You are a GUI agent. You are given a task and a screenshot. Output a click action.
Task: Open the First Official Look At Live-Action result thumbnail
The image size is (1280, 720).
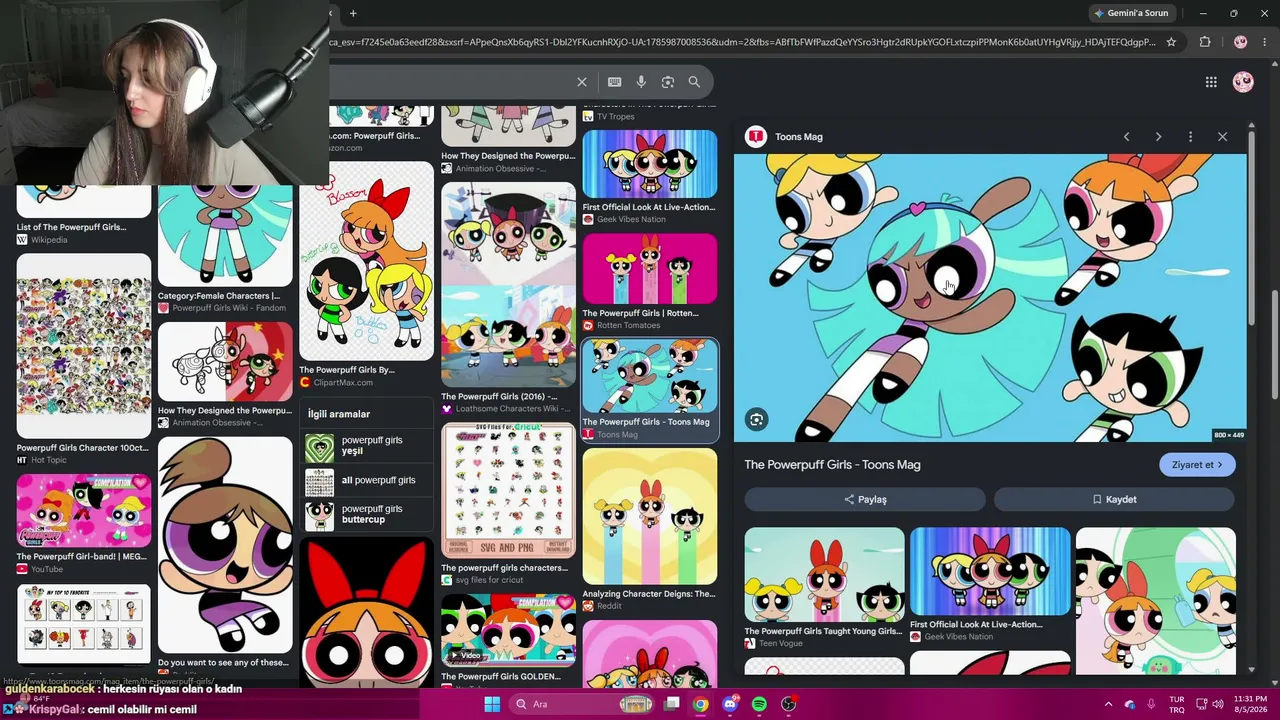tap(650, 164)
